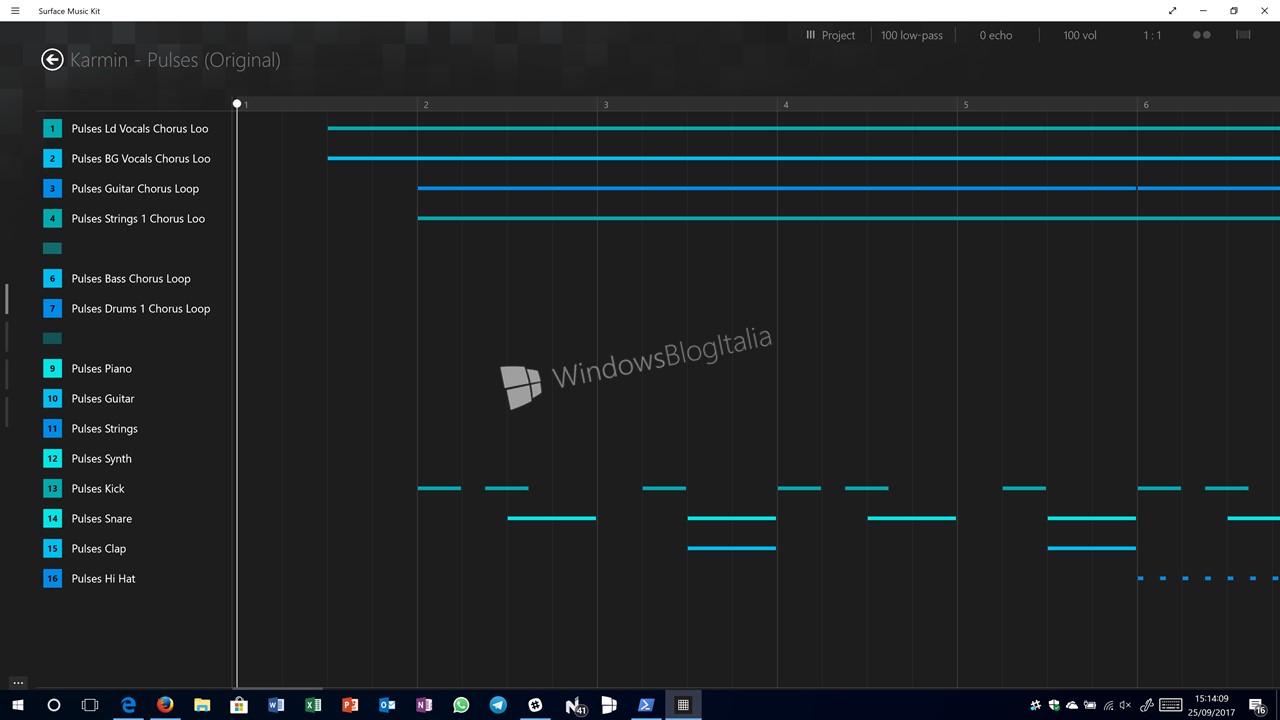This screenshot has width=1280, height=720.
Task: Select Pulses Guitar Chorus Loop track name
Action: 135,188
